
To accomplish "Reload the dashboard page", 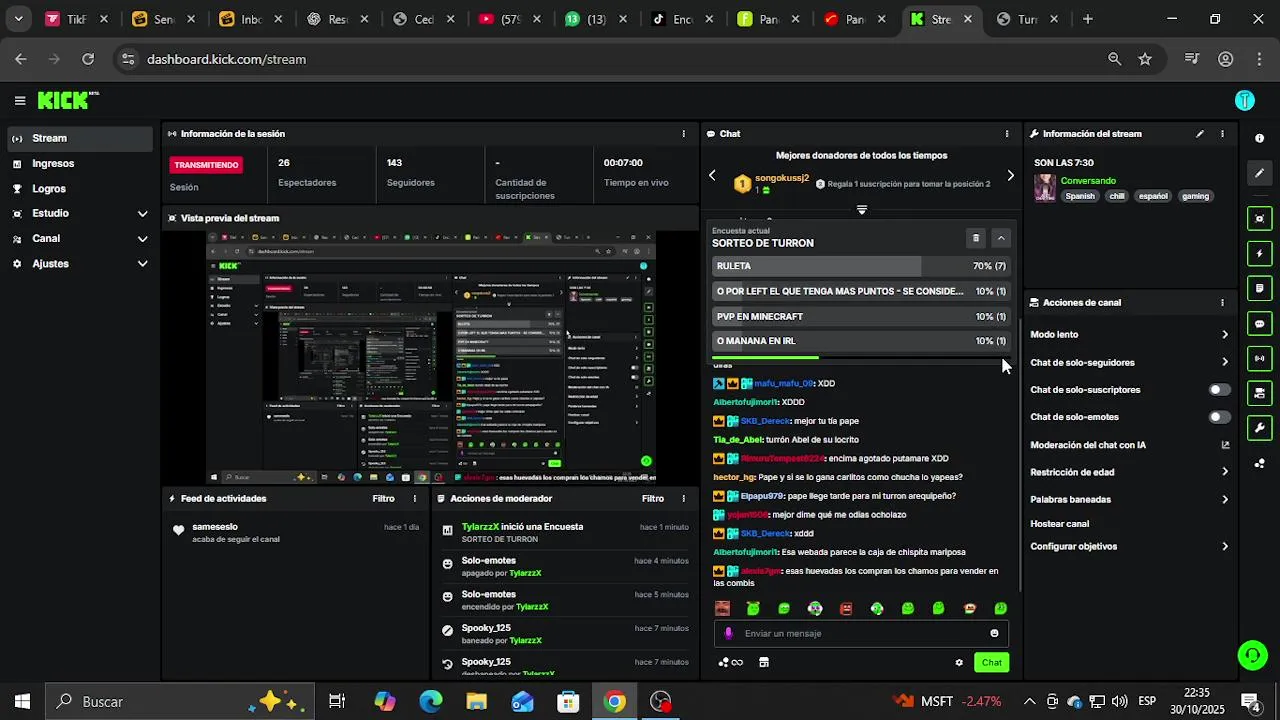I will 88,59.
